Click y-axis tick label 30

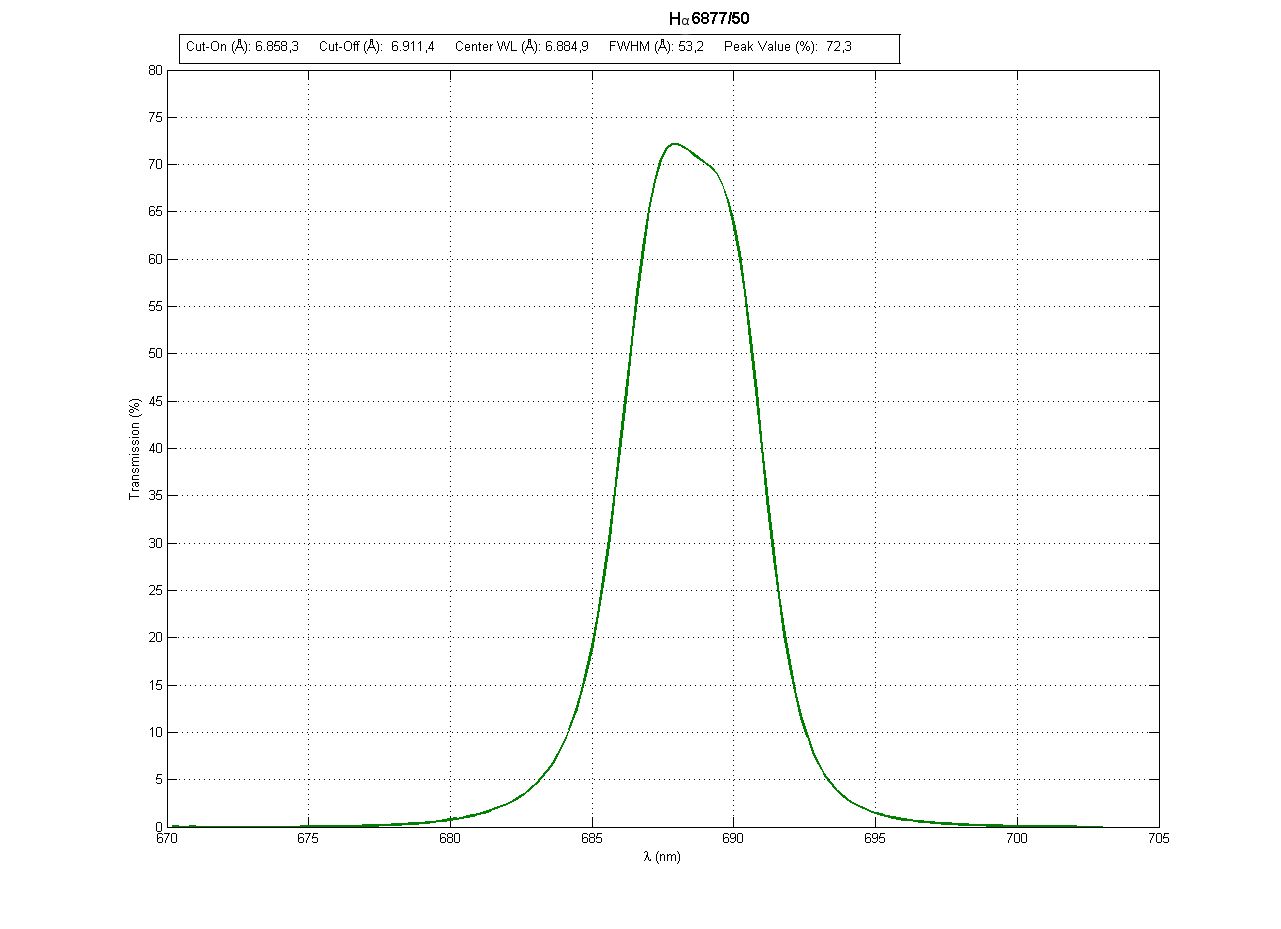coord(155,543)
